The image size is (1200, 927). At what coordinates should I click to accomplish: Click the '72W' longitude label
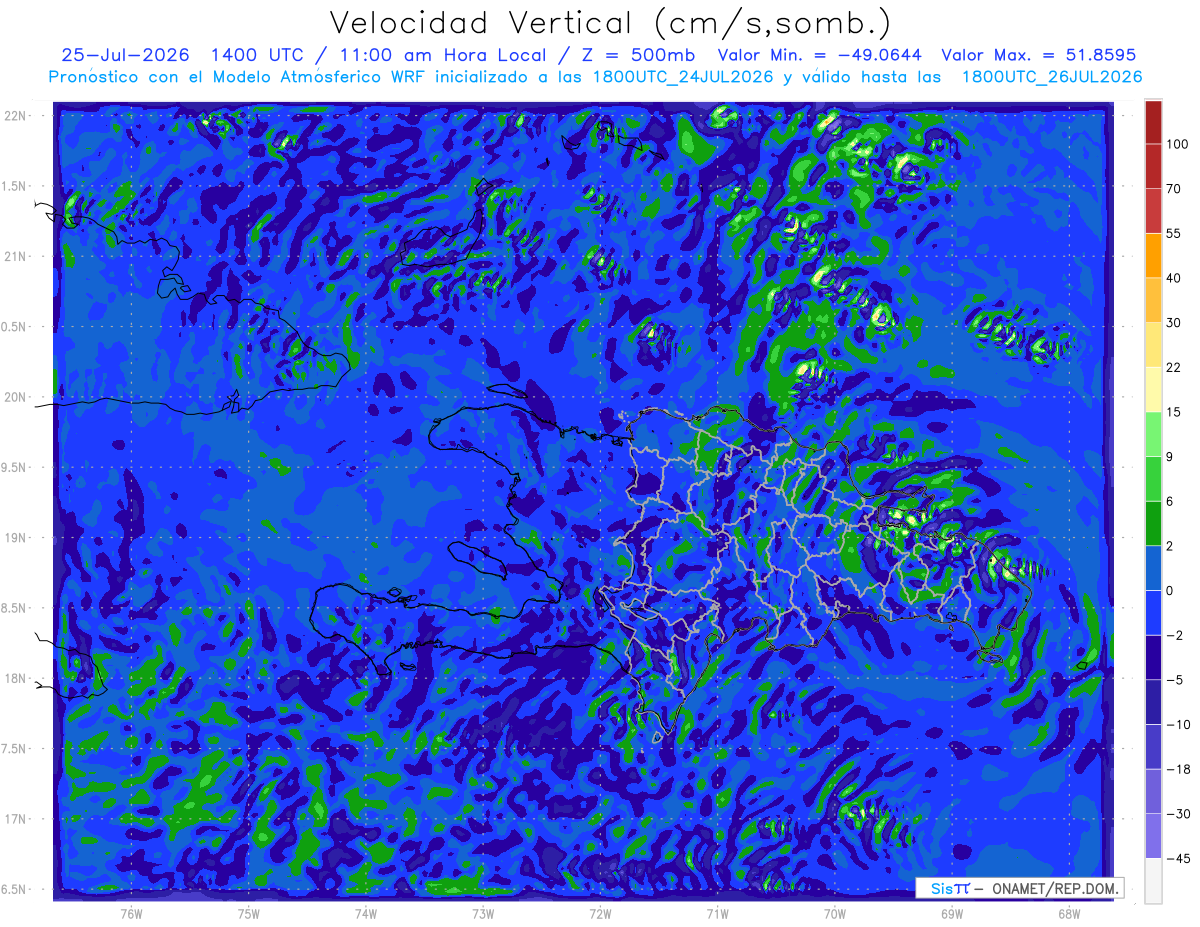click(600, 913)
